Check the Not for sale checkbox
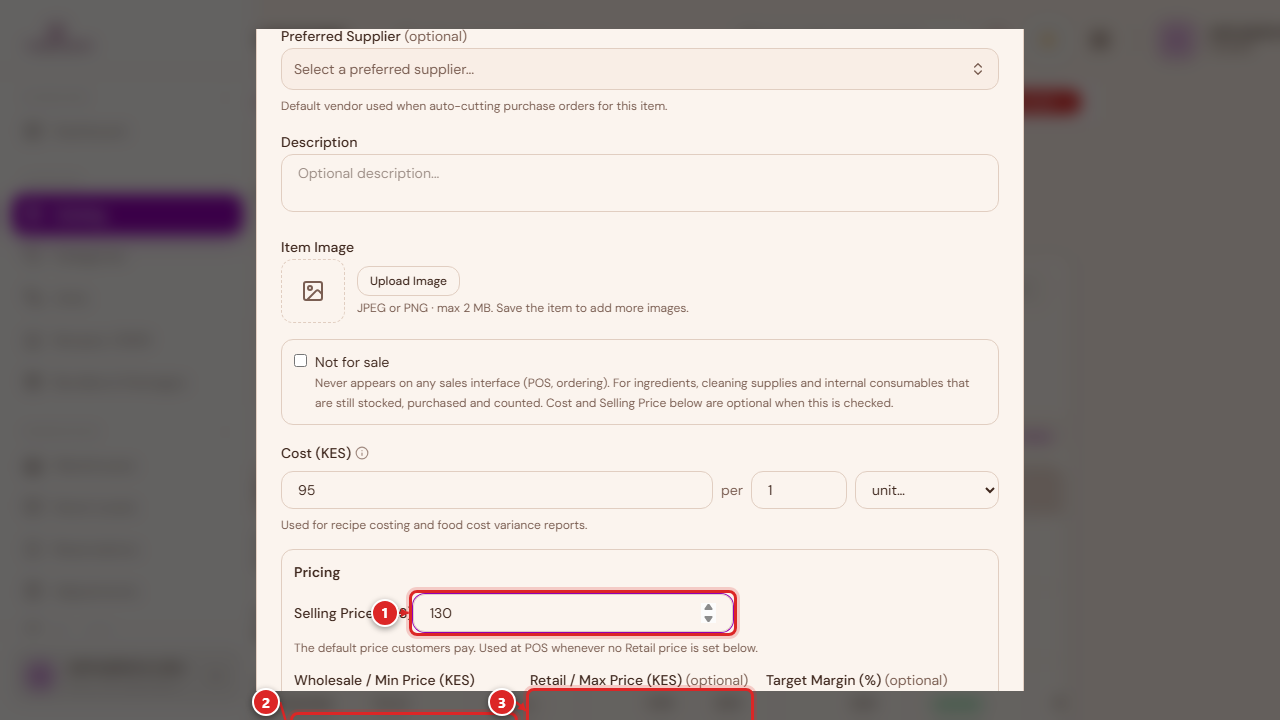1280x720 pixels. pyautogui.click(x=300, y=361)
